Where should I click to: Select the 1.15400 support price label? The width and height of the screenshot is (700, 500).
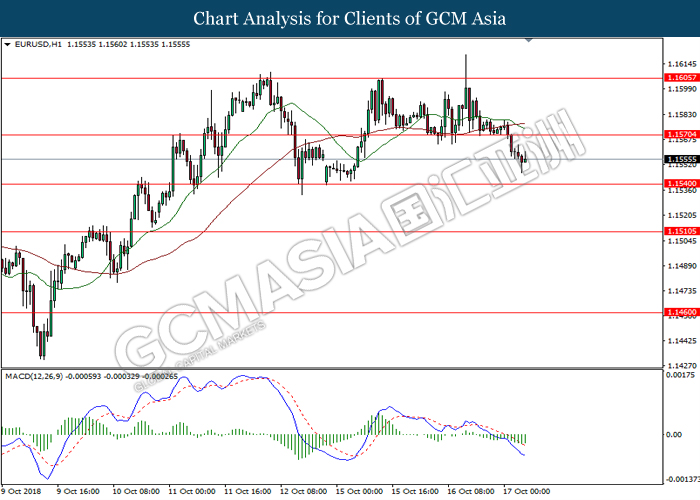coord(681,183)
